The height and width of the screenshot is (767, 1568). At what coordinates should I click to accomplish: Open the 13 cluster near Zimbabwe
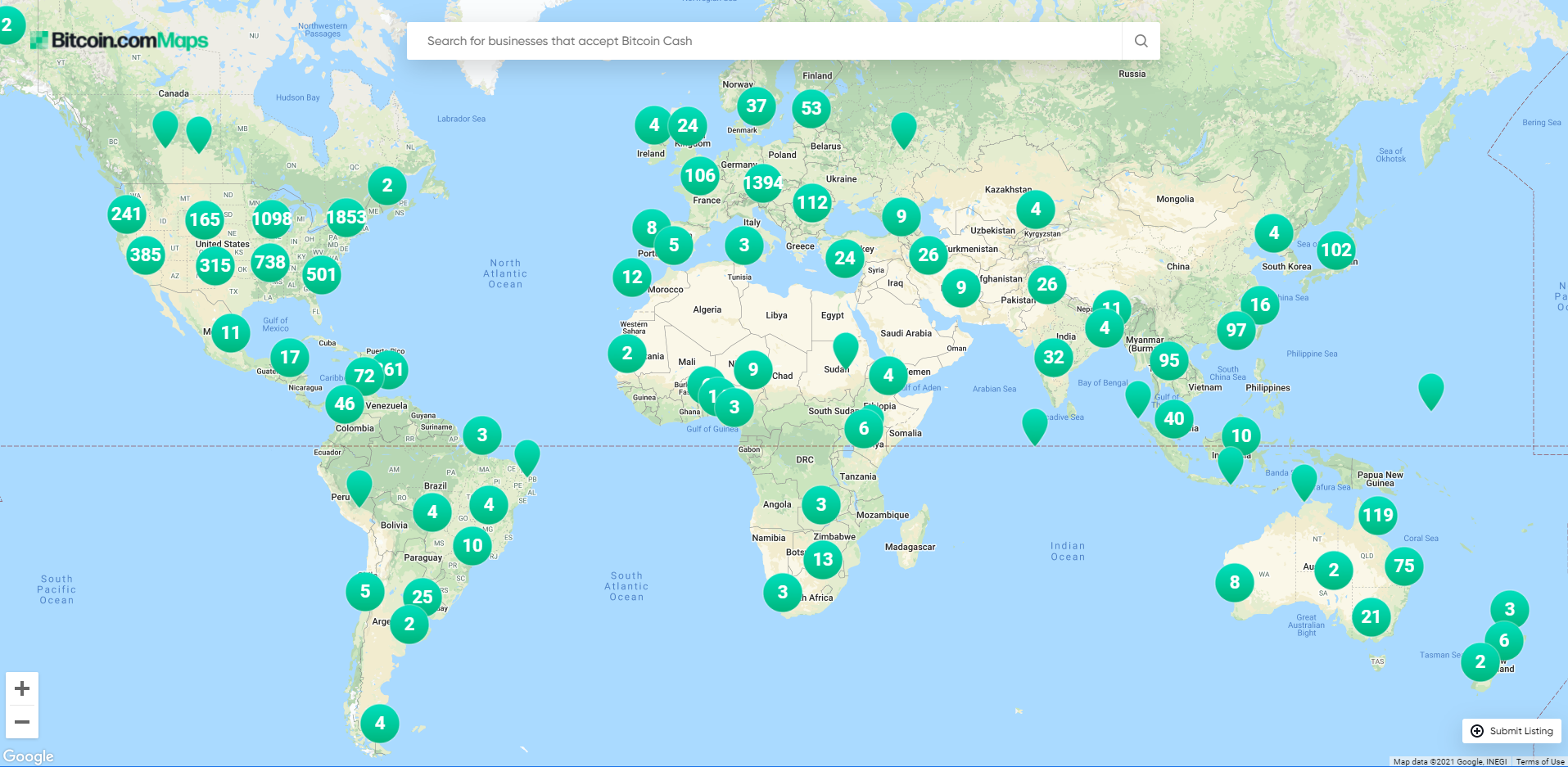point(823,560)
